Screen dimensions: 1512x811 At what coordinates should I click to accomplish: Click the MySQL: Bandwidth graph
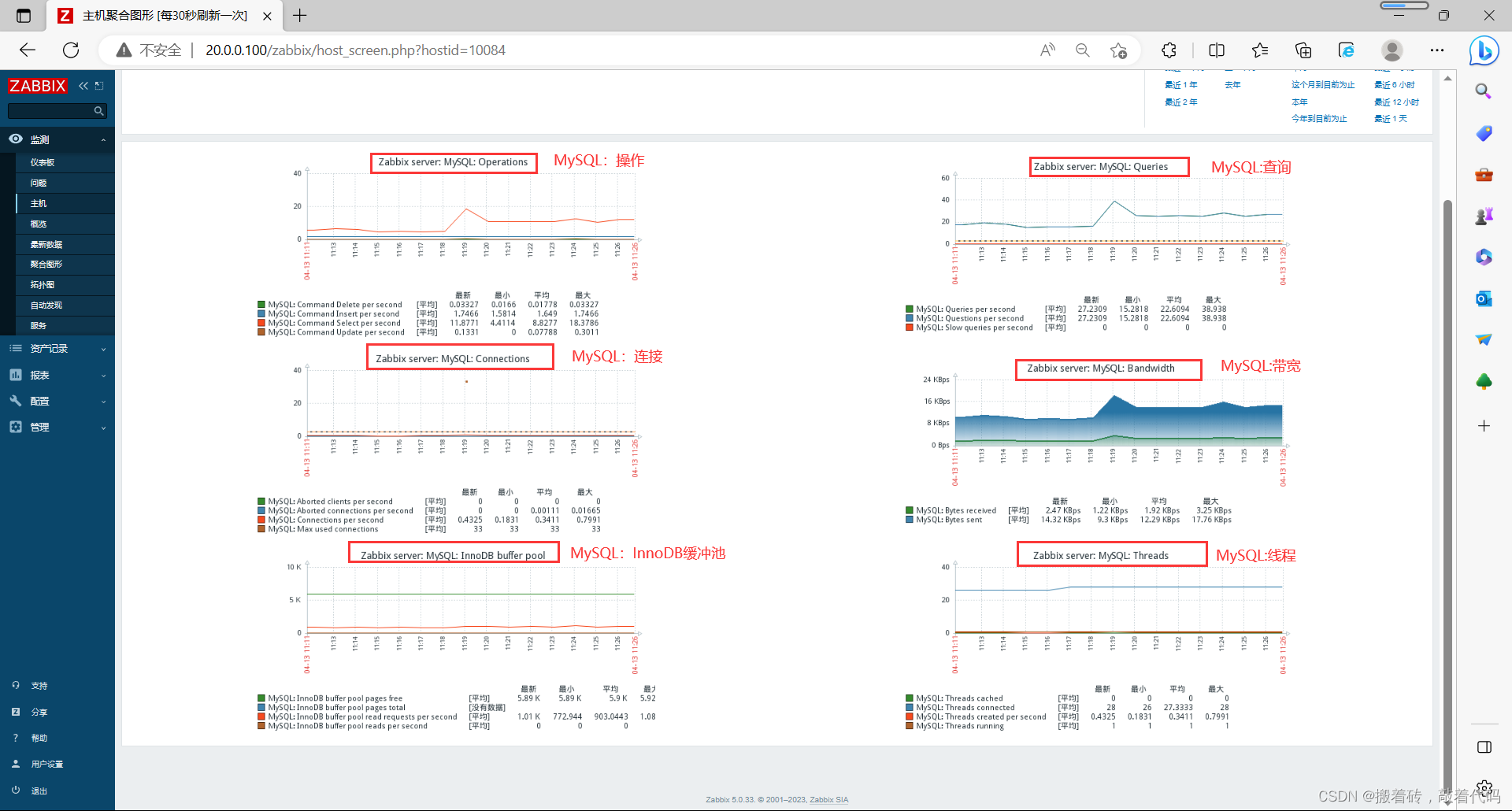[x=1101, y=442]
